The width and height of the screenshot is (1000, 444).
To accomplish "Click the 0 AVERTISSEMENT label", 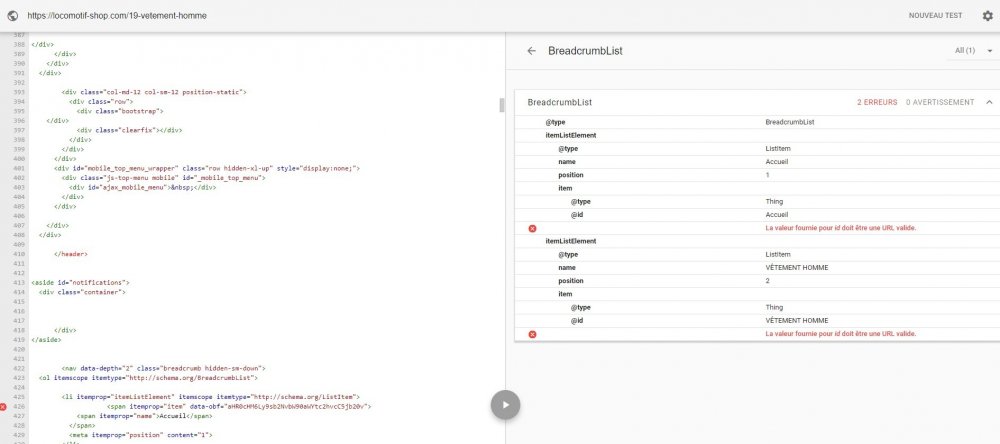I will point(940,102).
